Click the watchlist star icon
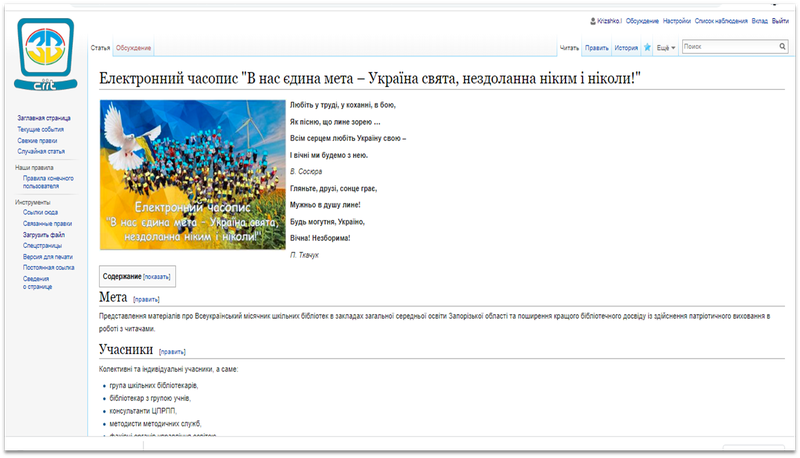Viewport: 800px width, 458px height. coord(648,47)
